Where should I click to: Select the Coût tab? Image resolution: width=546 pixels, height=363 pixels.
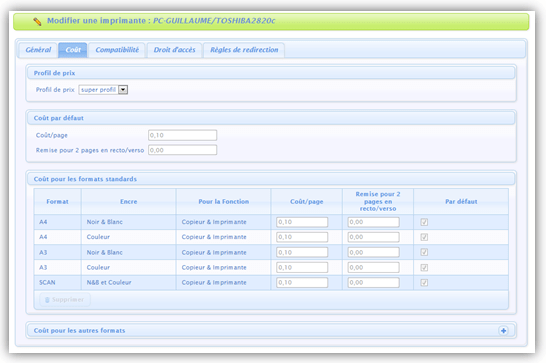tap(73, 50)
